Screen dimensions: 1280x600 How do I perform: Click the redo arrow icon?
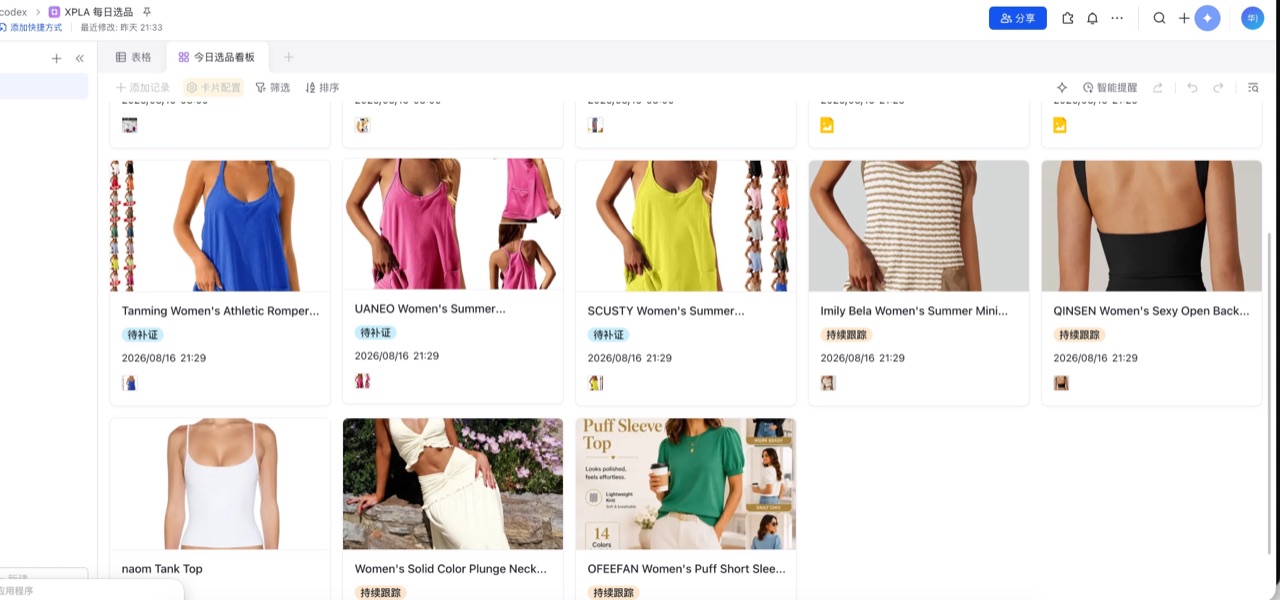point(1218,88)
